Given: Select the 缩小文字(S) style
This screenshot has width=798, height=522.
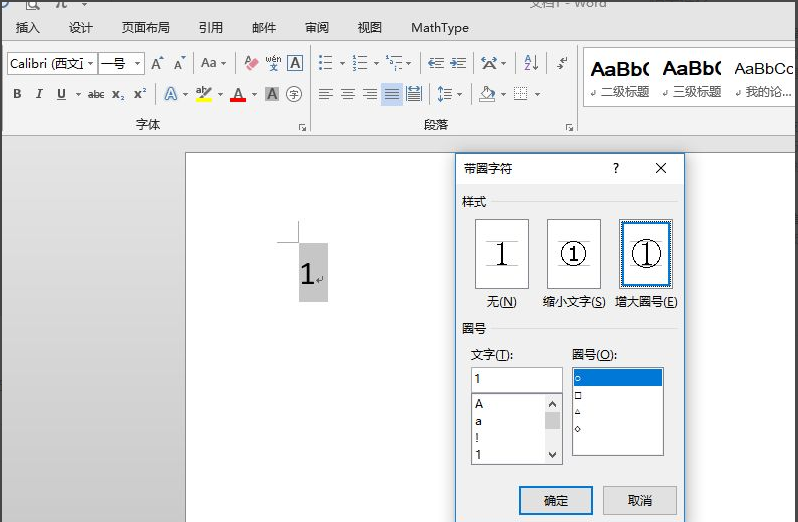Looking at the screenshot, I should click(x=573, y=255).
